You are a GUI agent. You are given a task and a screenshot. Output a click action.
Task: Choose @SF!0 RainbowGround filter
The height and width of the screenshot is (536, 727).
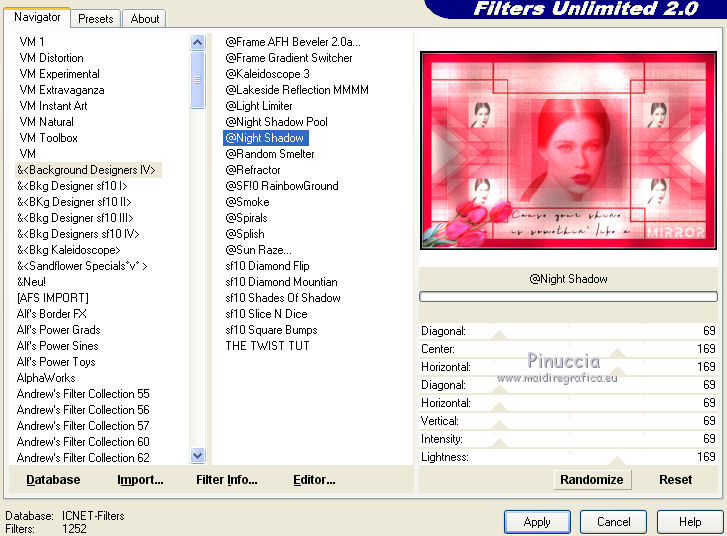click(282, 186)
